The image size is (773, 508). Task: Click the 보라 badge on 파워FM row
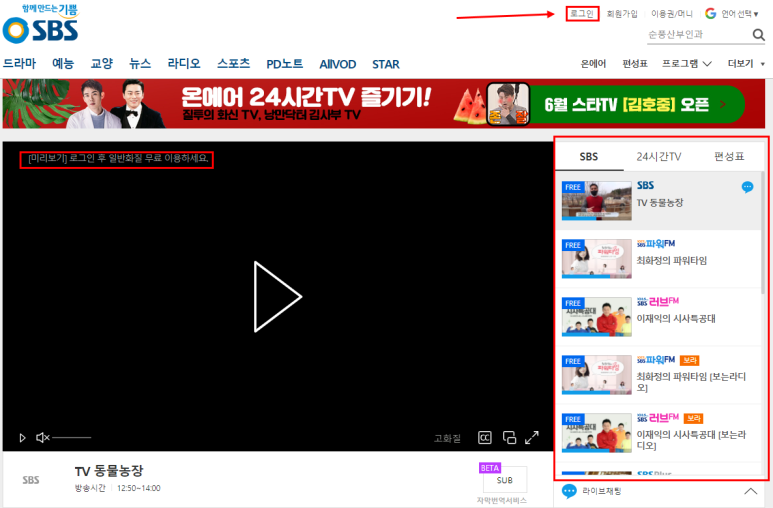click(x=689, y=361)
